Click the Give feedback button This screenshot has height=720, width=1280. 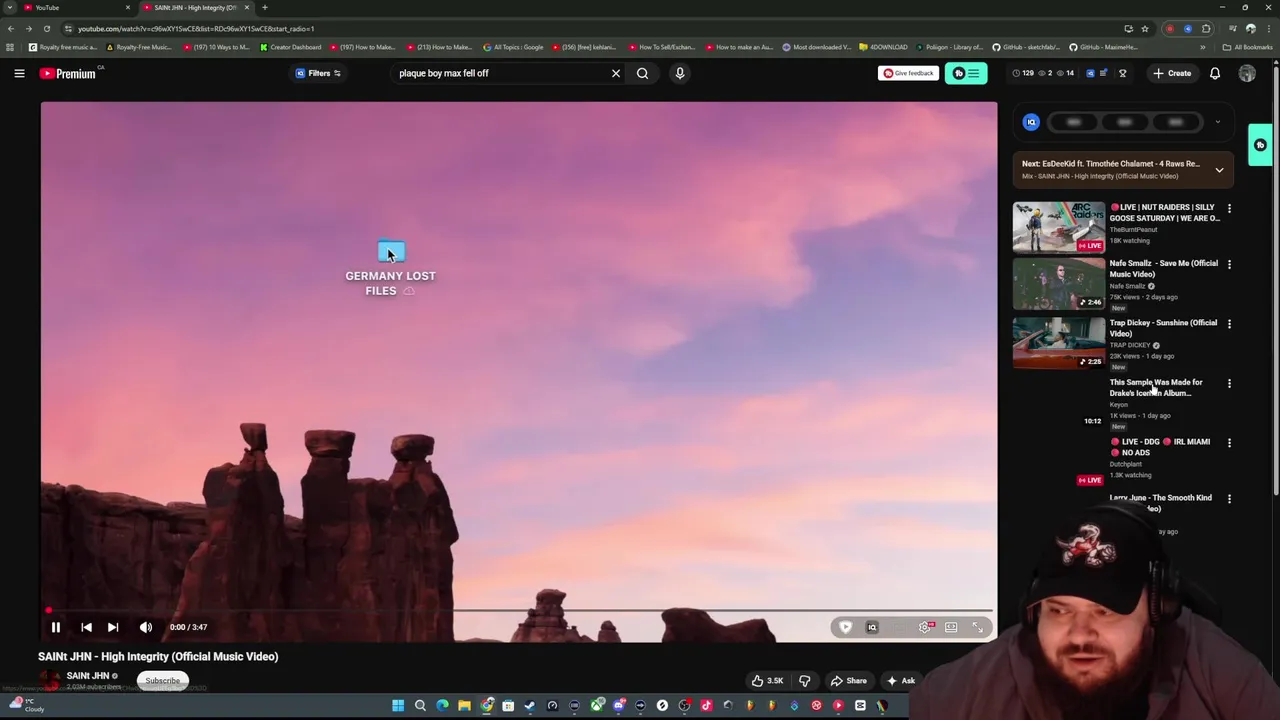coord(908,73)
